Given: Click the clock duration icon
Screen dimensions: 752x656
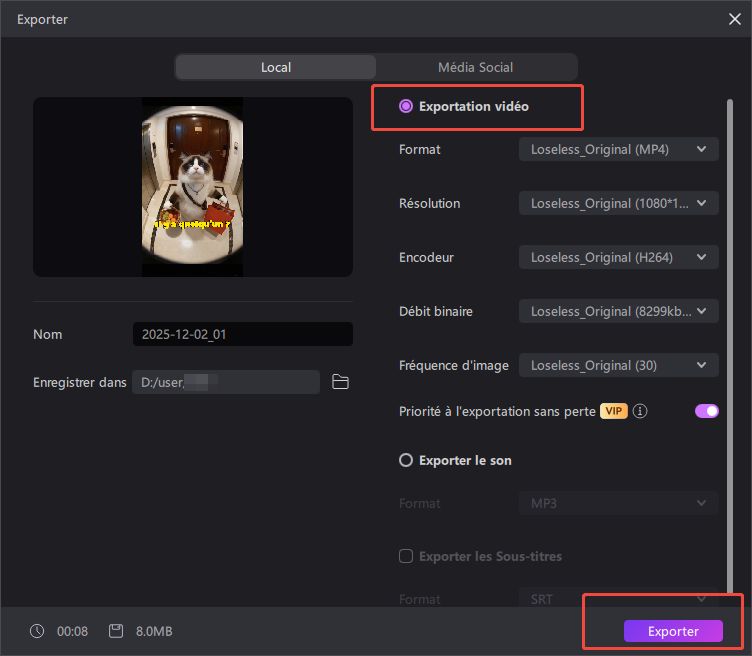Looking at the screenshot, I should (x=37, y=631).
